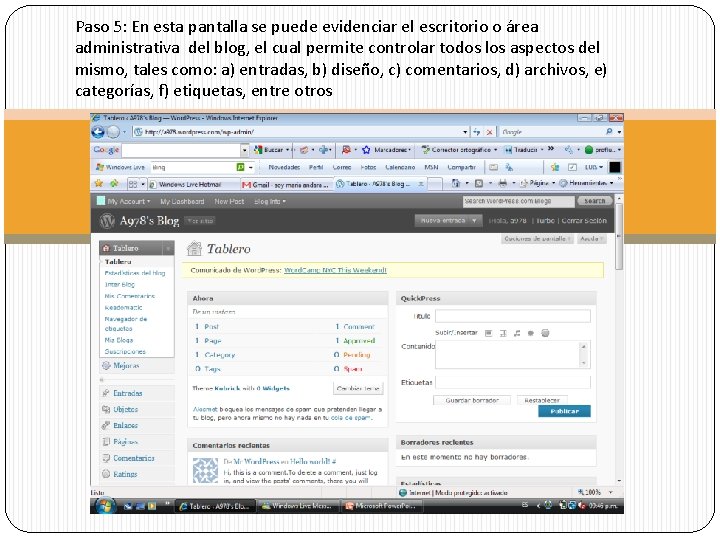Screen dimensions: 720x540
Task: Click the Refresh icon beside address bar
Action: click(477, 132)
